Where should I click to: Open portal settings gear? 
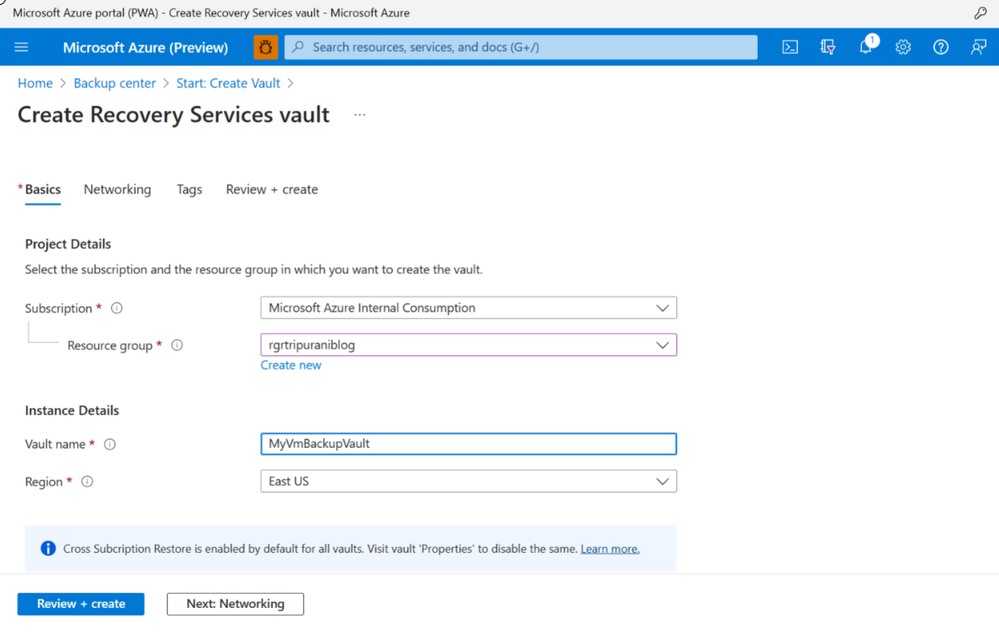903,47
